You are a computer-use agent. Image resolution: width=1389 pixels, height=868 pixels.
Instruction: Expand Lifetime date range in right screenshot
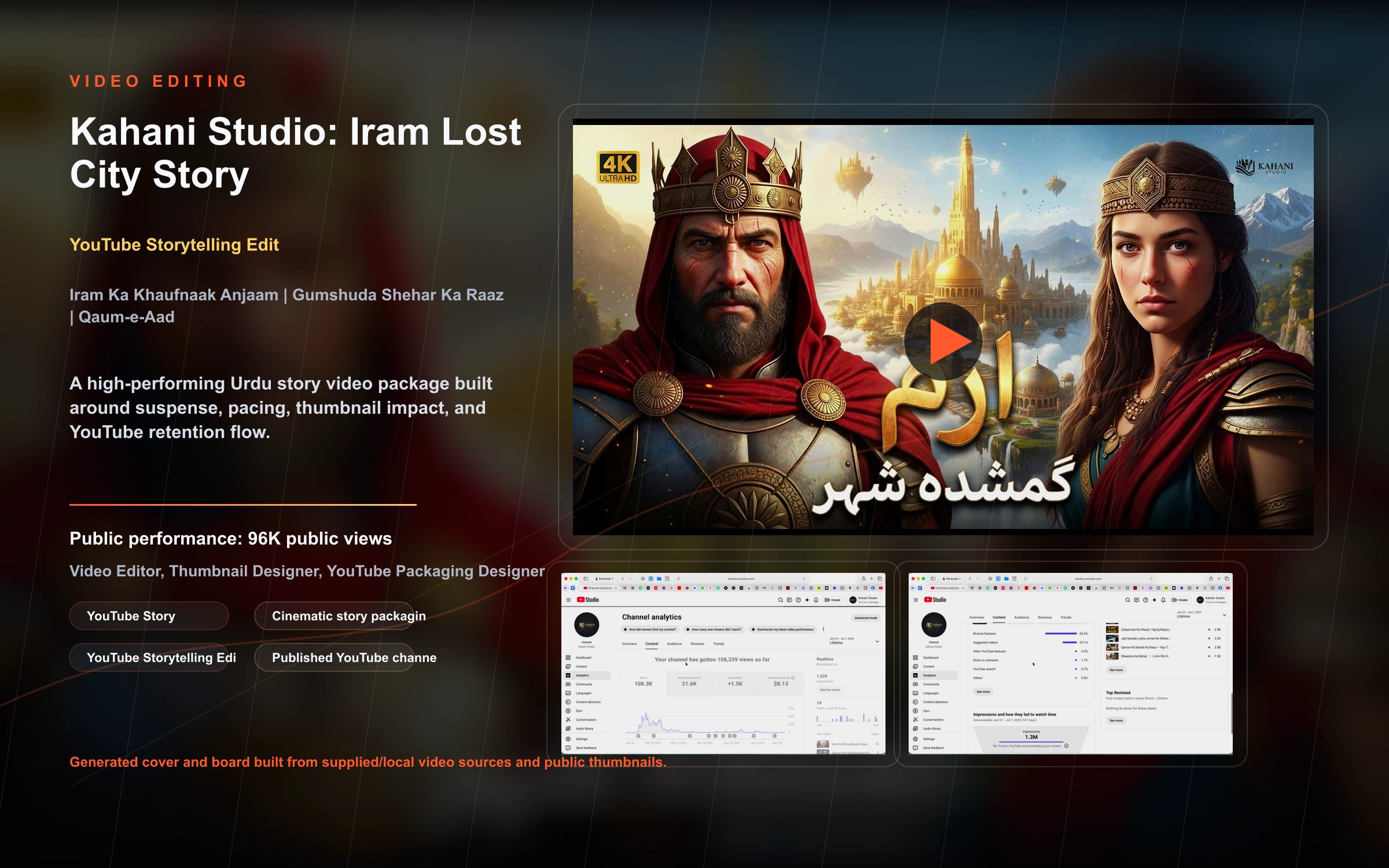pos(1201,615)
